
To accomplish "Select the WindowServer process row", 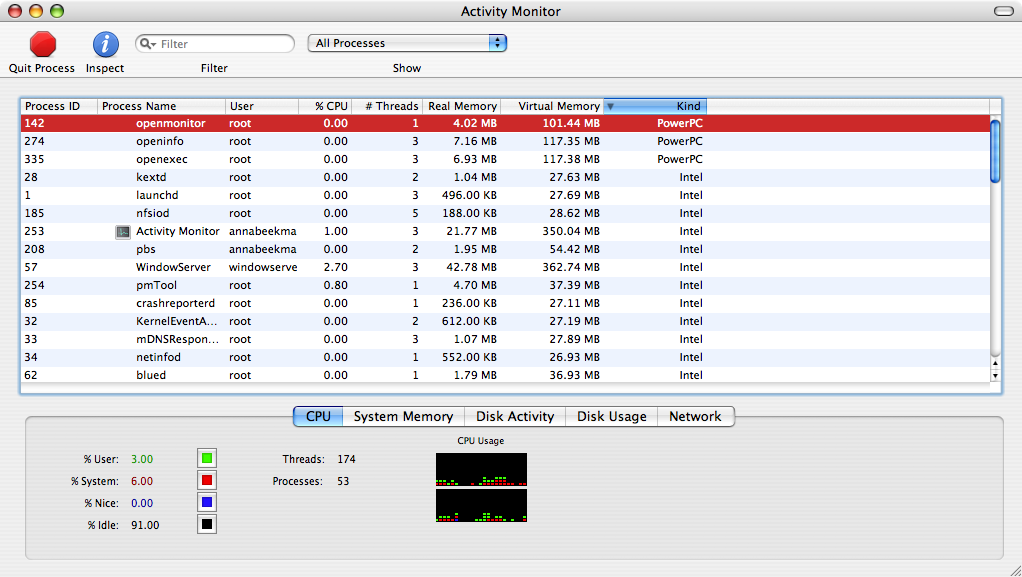I will coord(505,267).
